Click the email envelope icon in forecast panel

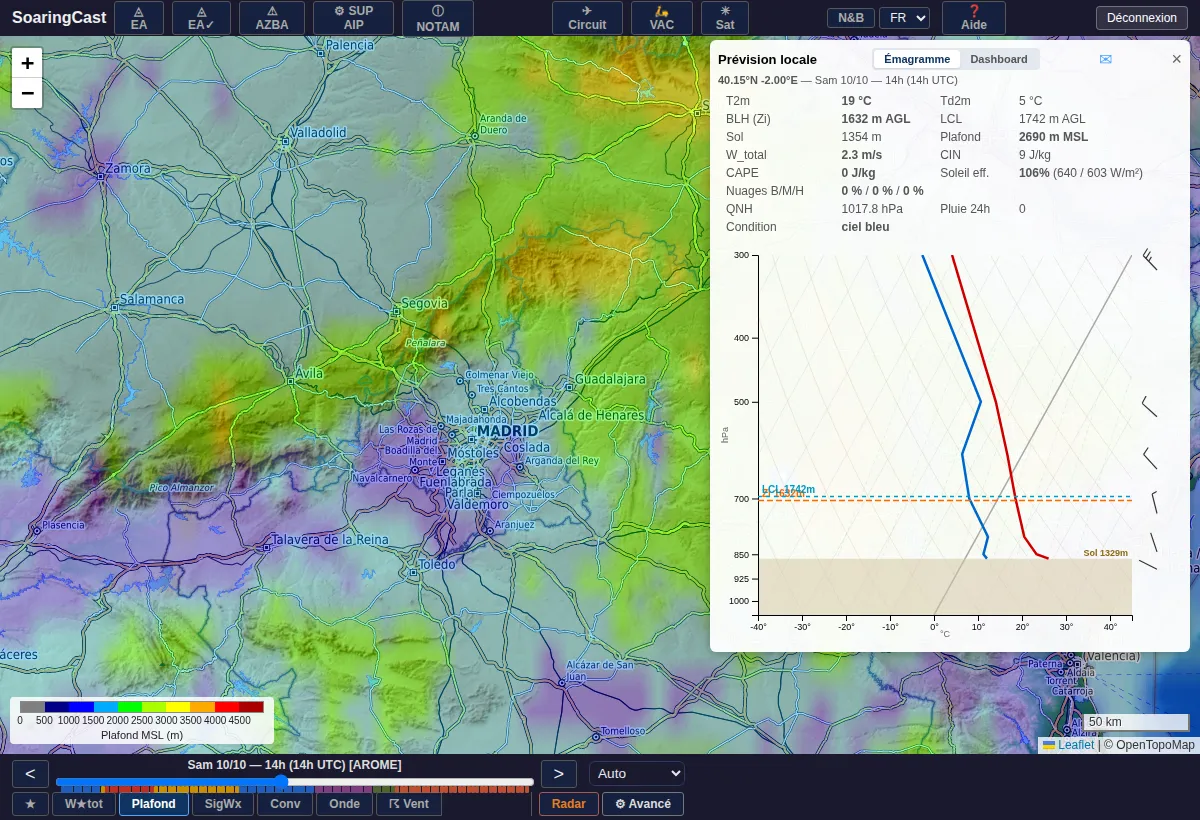click(1105, 59)
